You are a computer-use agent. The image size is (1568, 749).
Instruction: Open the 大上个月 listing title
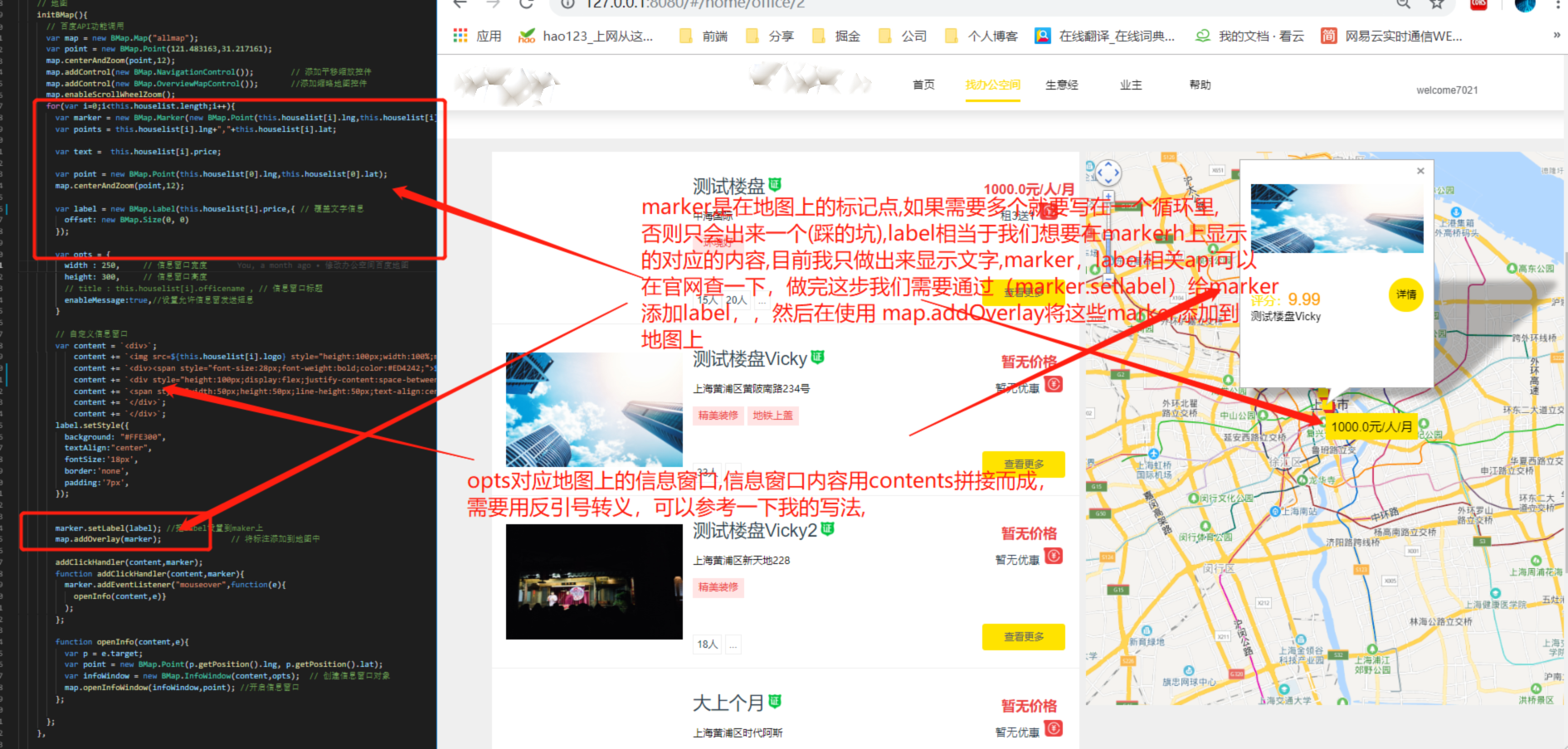coord(728,703)
